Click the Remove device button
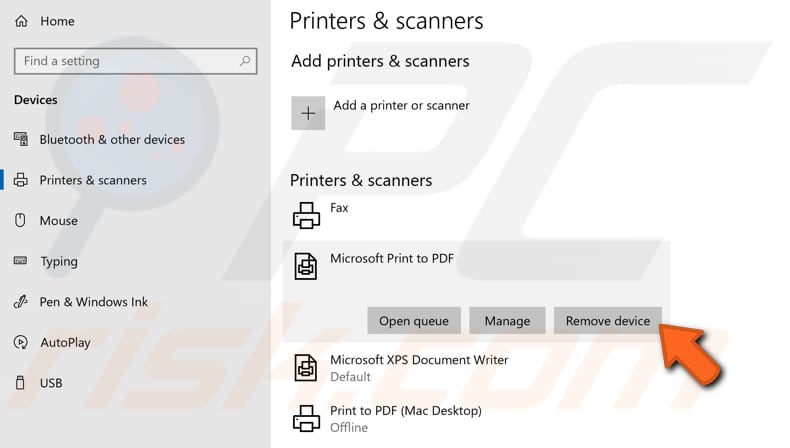This screenshot has width=790, height=448. tap(608, 321)
